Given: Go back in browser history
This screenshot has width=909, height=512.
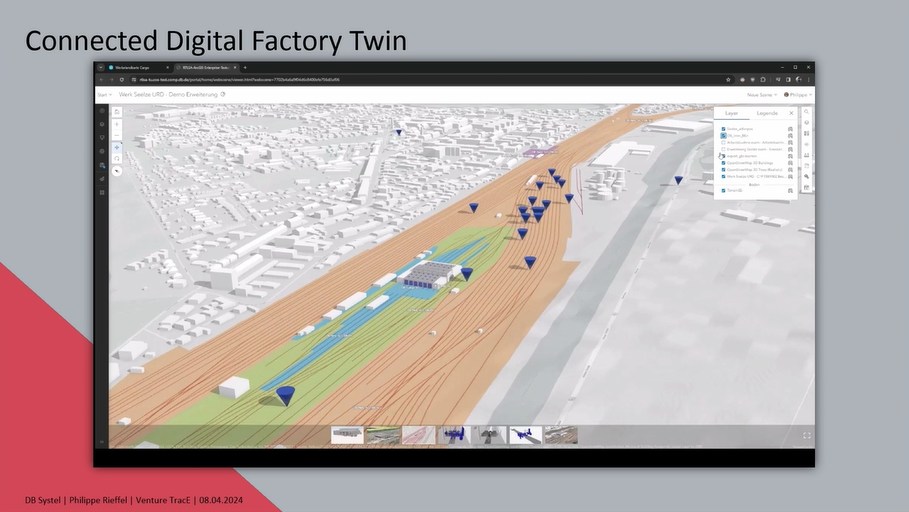Looking at the screenshot, I should 101,79.
